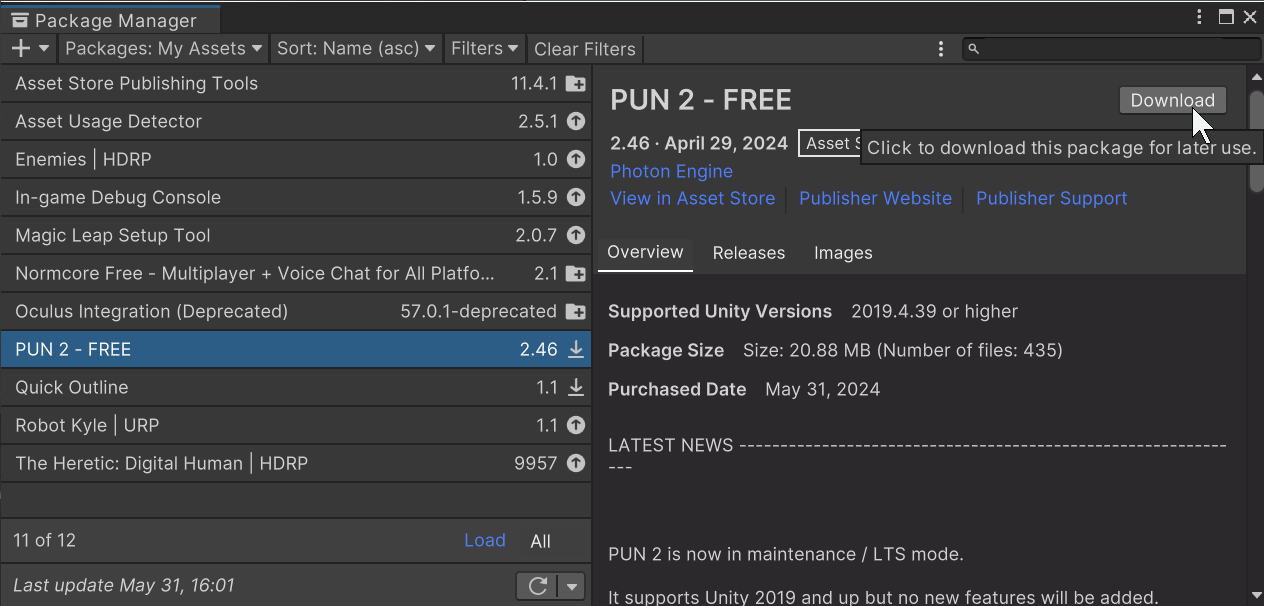Image resolution: width=1264 pixels, height=606 pixels.
Task: Click the download icon next to Quick Outline
Action: point(576,388)
